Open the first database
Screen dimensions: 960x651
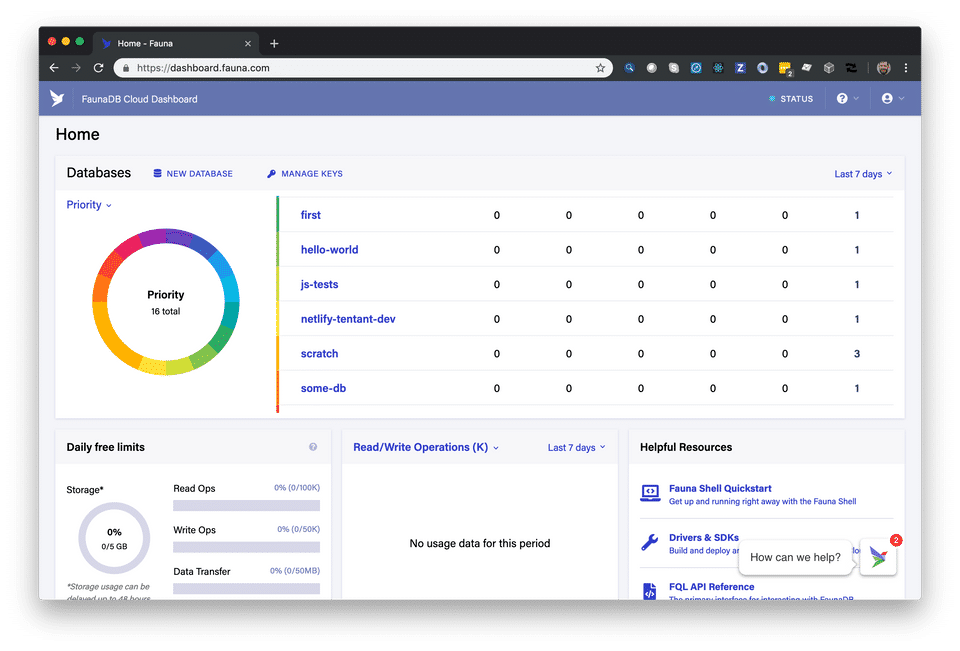[310, 215]
